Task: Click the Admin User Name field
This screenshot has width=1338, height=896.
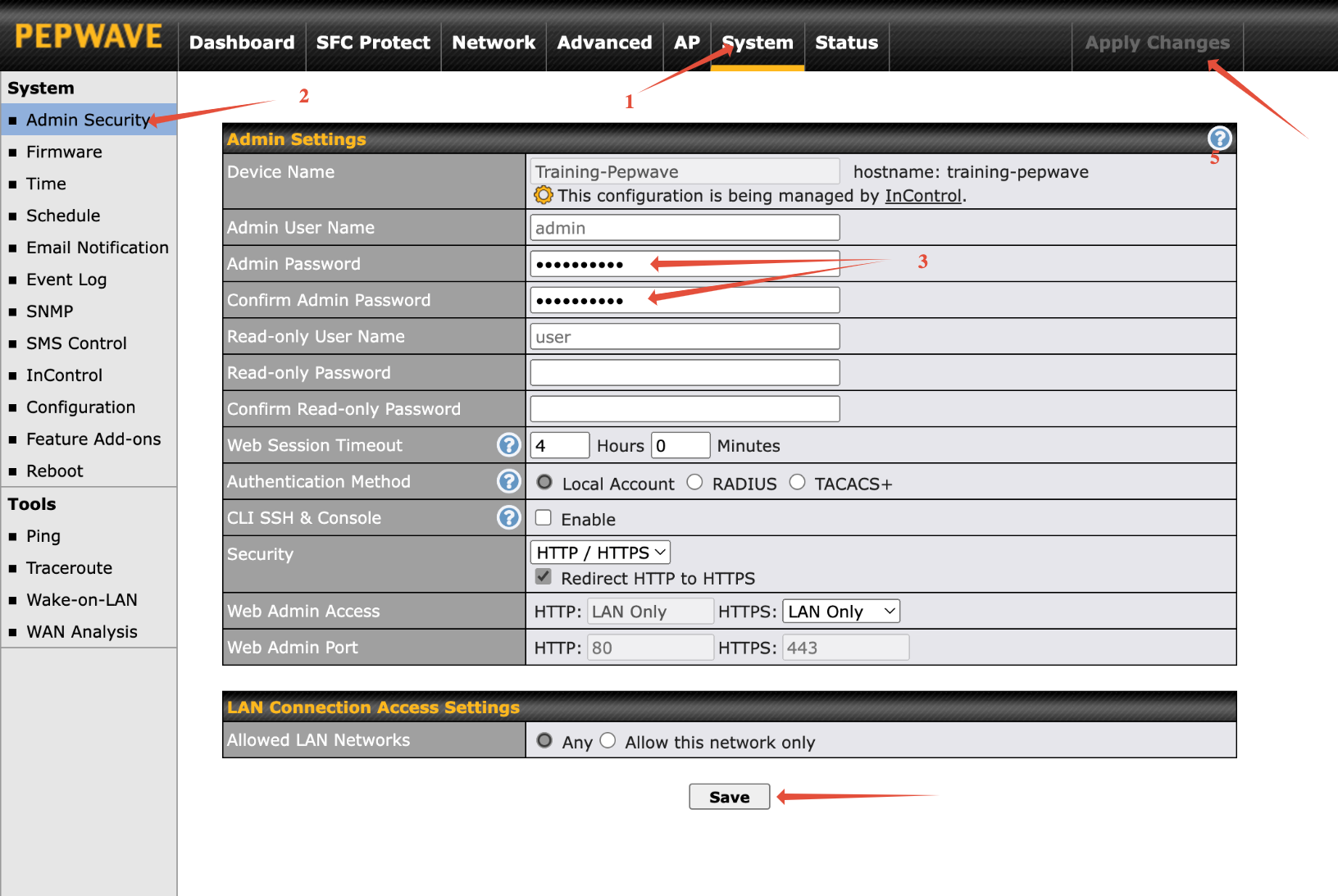Action: pyautogui.click(x=685, y=227)
